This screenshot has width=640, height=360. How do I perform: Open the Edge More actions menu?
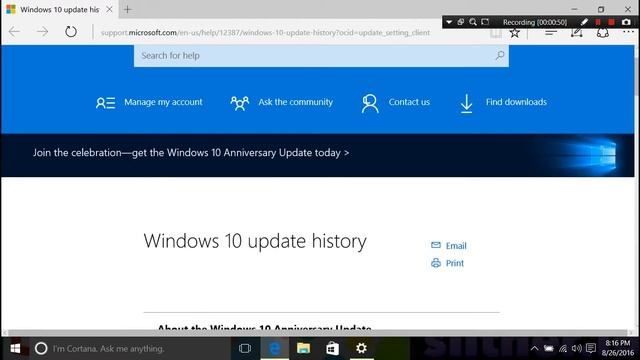pos(628,33)
